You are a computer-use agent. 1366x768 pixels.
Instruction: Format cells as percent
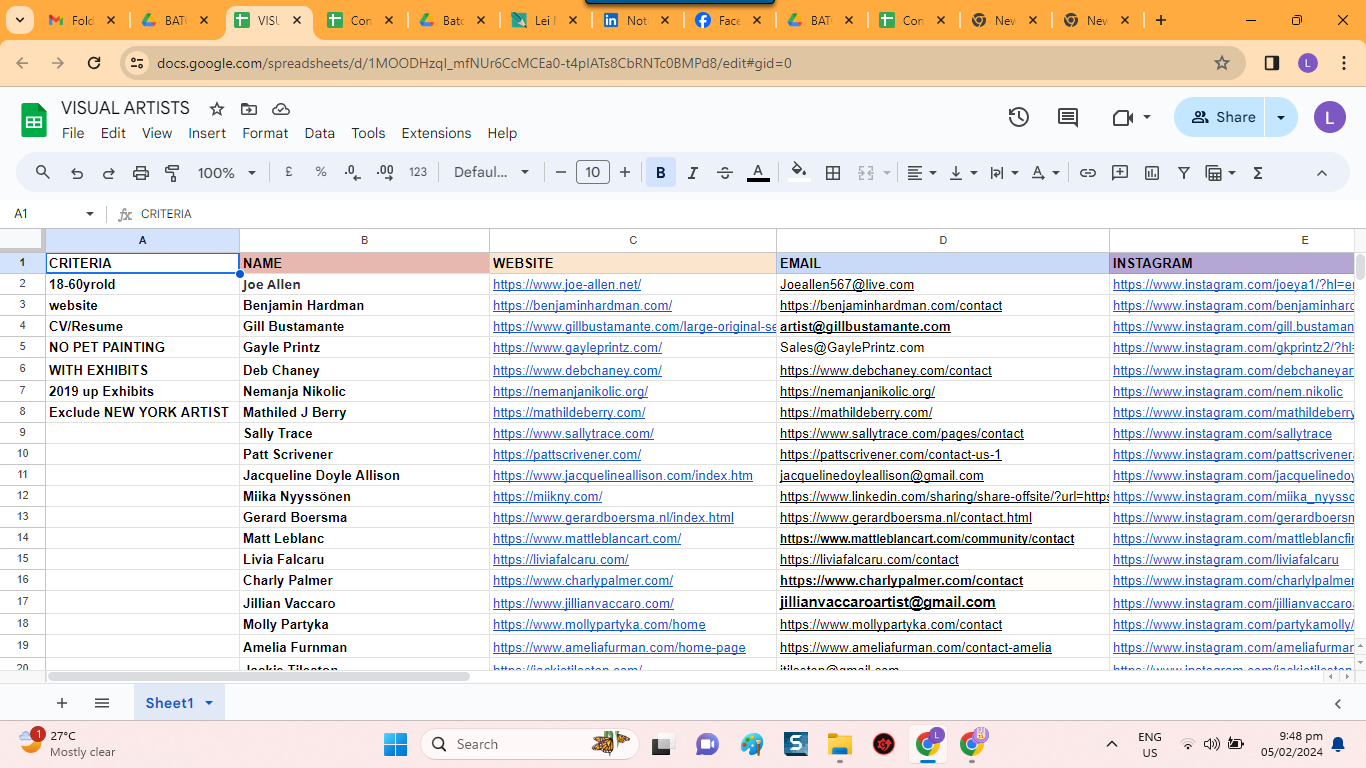point(321,172)
